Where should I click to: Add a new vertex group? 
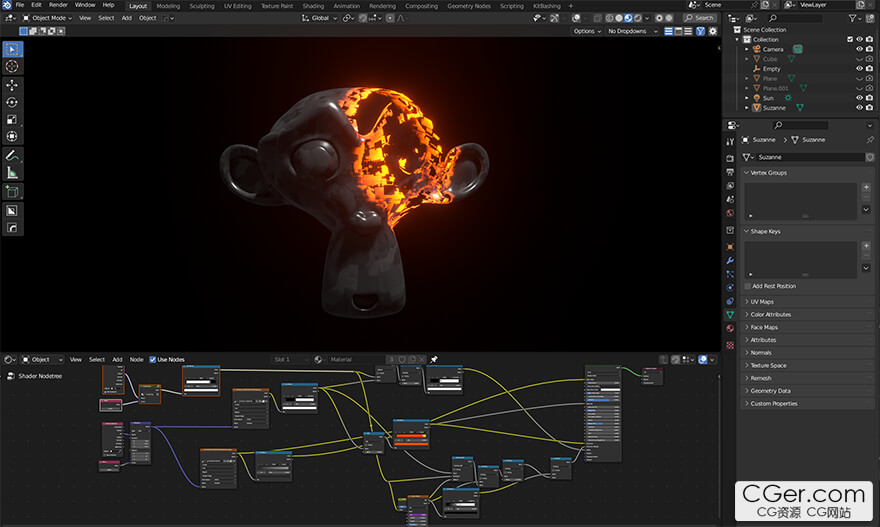click(866, 187)
